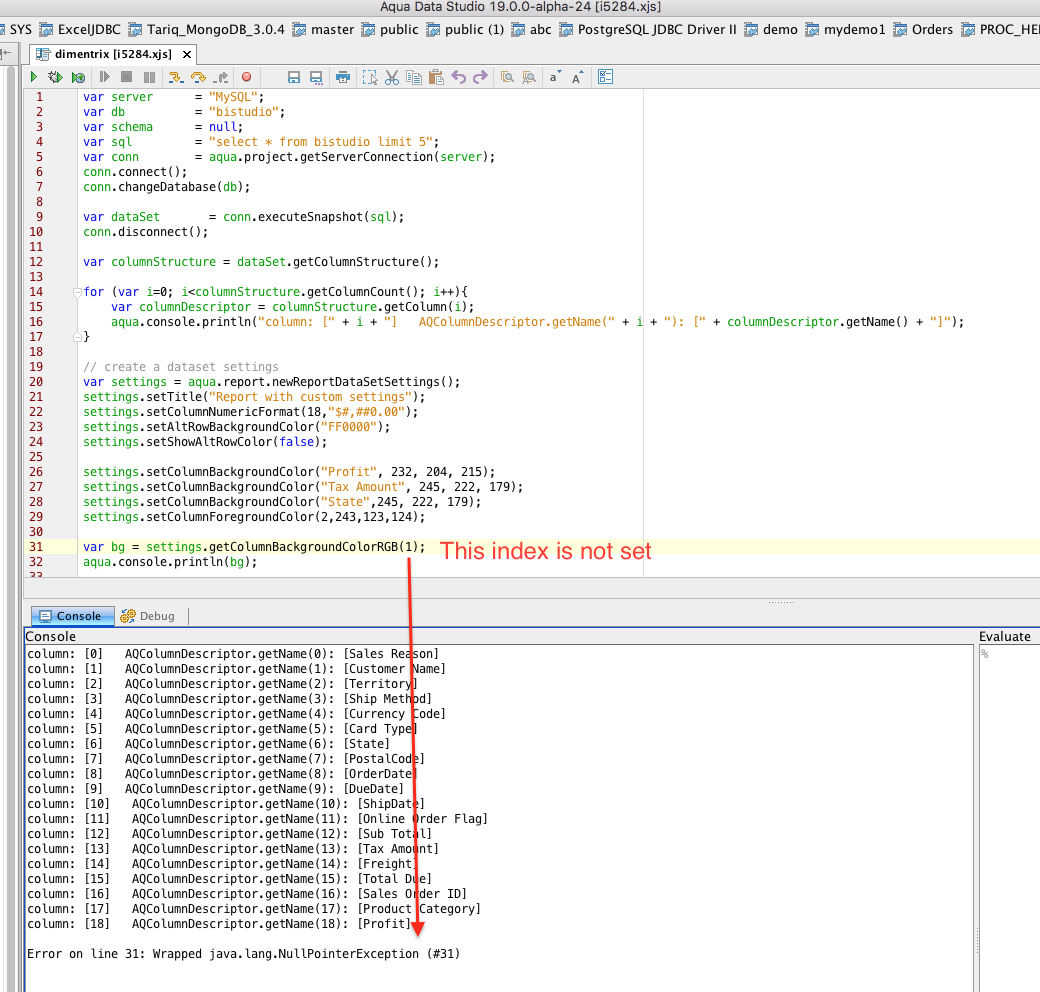This screenshot has width=1040, height=992.
Task: Click the 'var bg = settings.getColumnBackgroundColorRGB(1)' line
Action: (x=254, y=547)
